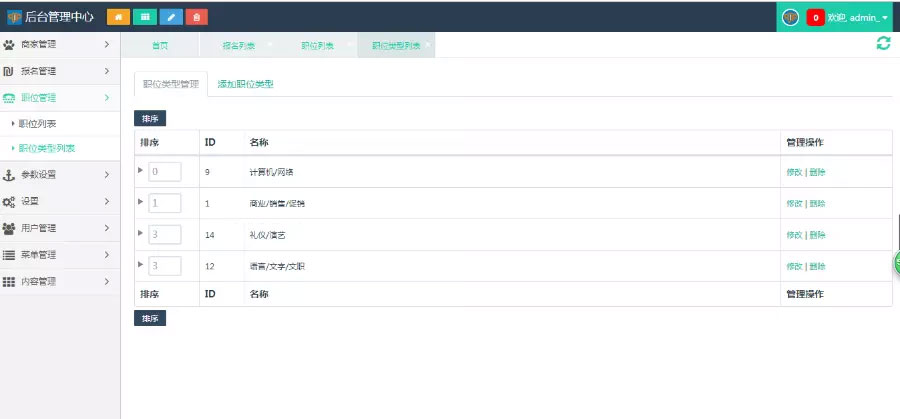Click the blue pencil edit icon button
This screenshot has width=900, height=419.
(171, 17)
